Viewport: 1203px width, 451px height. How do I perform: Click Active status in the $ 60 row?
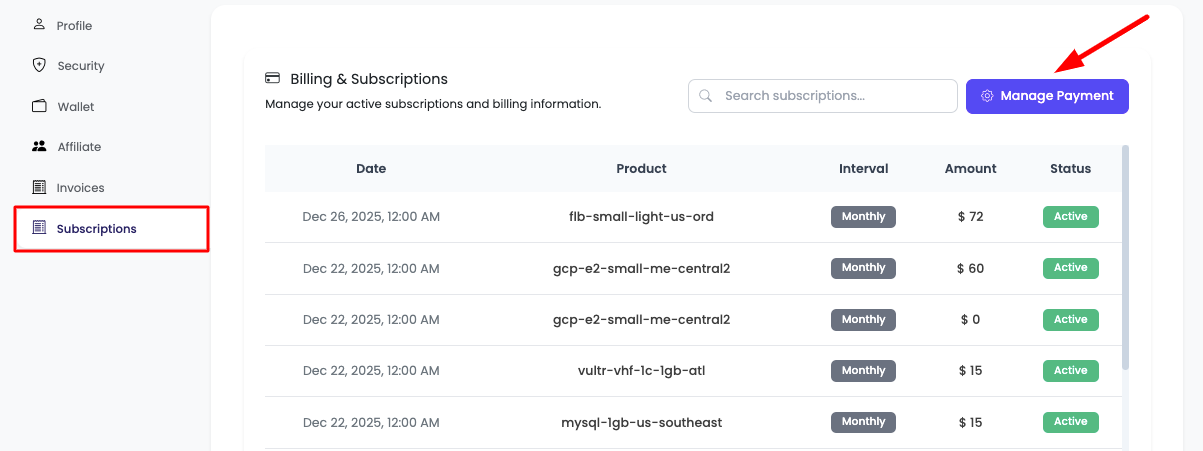tap(1071, 268)
